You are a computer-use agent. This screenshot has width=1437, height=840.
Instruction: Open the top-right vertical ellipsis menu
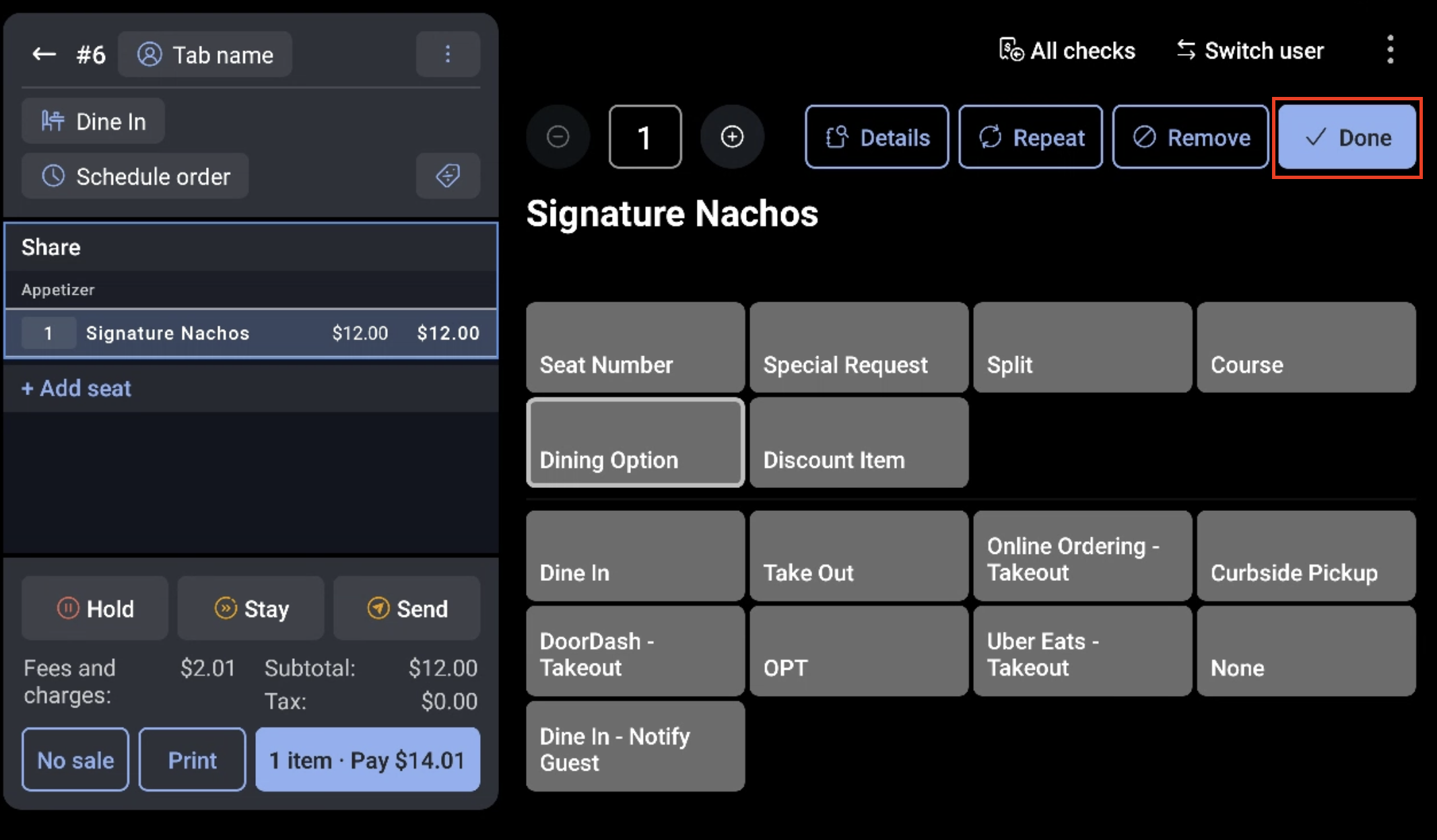point(1390,50)
